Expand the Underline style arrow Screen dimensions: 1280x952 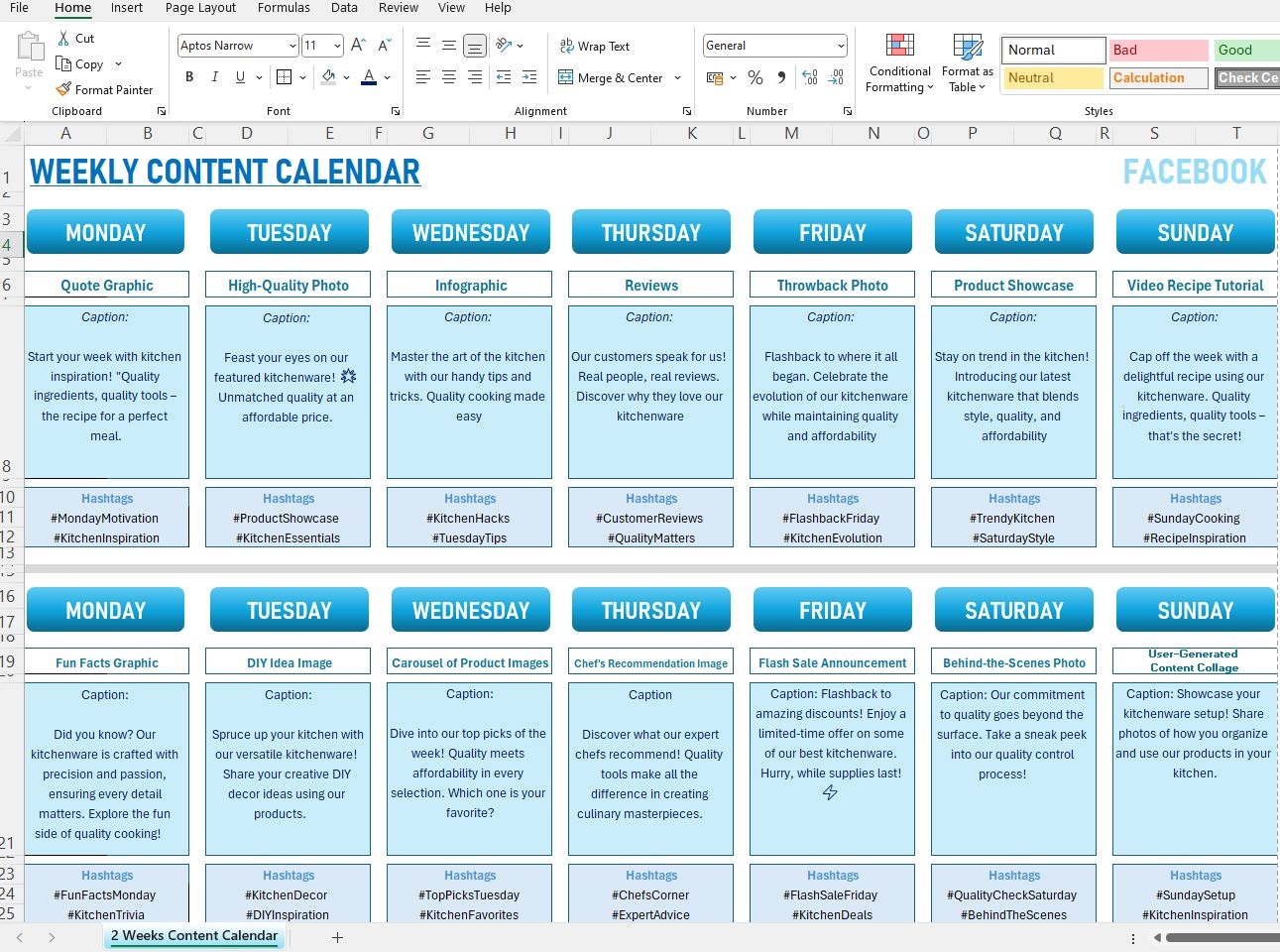260,77
